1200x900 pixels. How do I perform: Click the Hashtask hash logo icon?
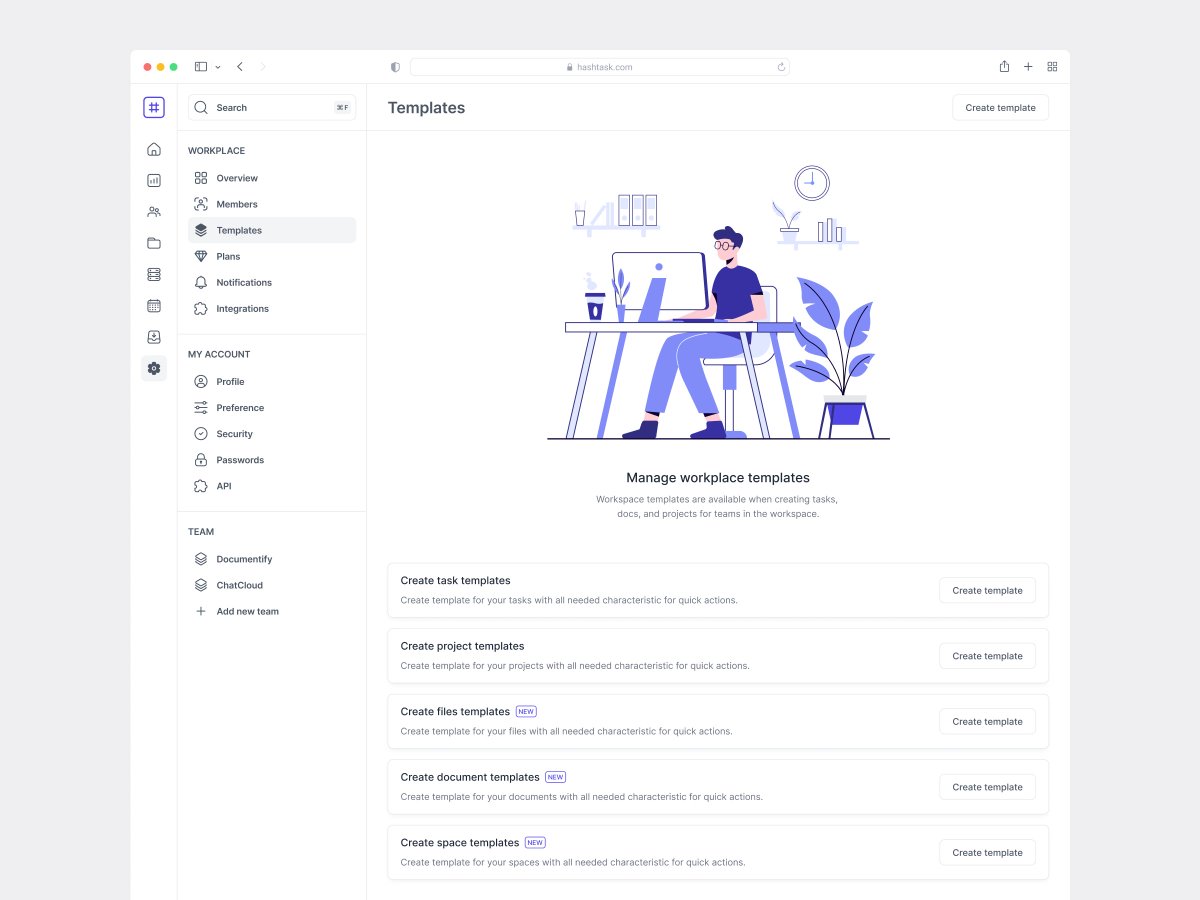tap(154, 107)
